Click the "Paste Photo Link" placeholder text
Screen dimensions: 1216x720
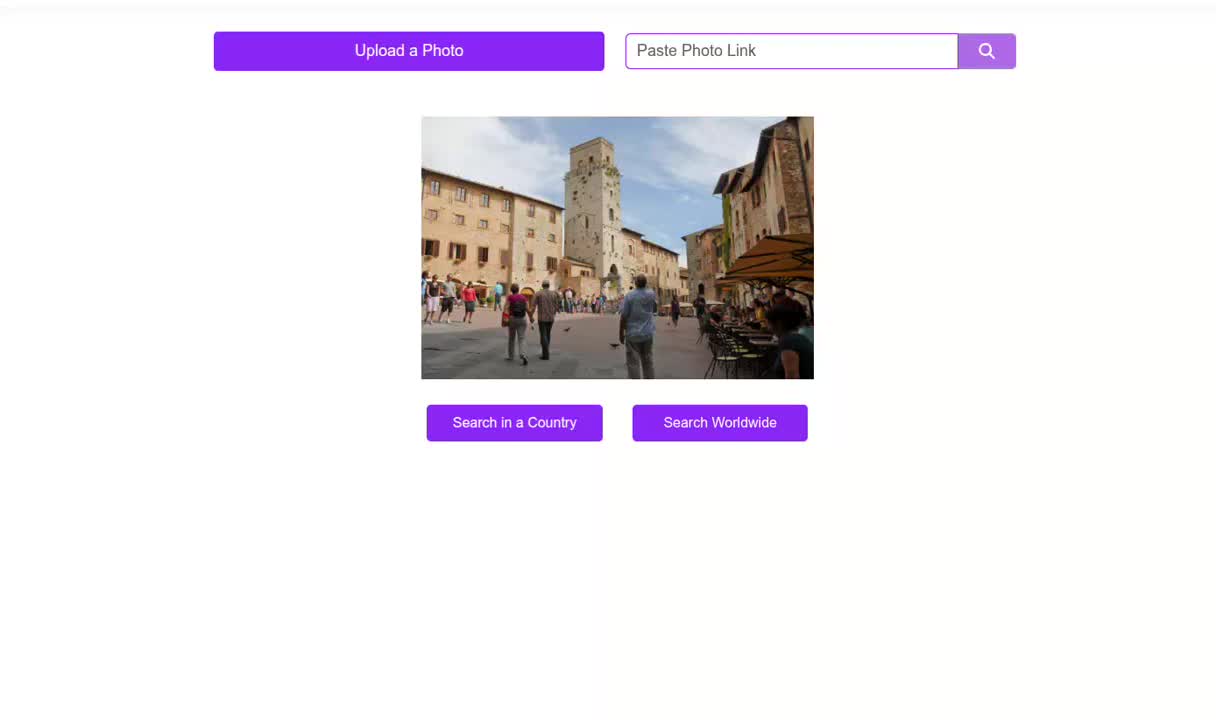click(x=696, y=51)
